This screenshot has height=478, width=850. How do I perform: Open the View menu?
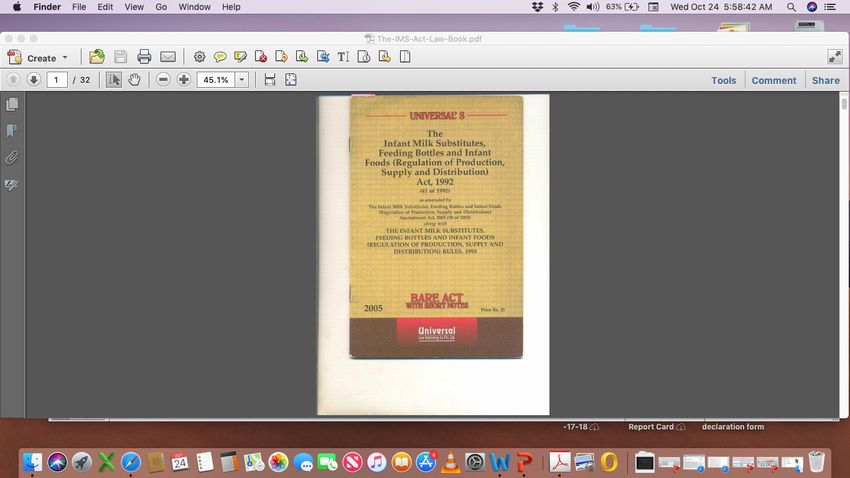[134, 7]
